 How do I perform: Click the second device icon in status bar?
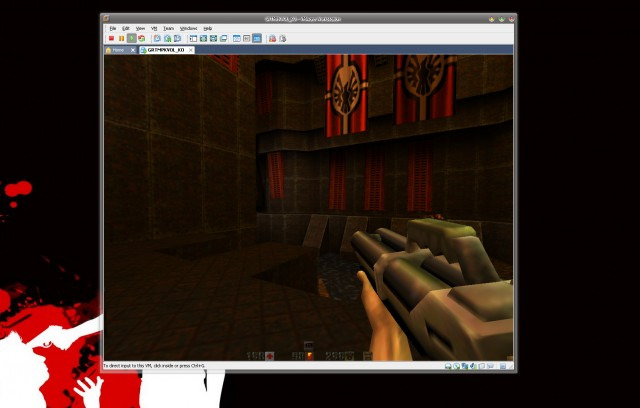point(456,366)
